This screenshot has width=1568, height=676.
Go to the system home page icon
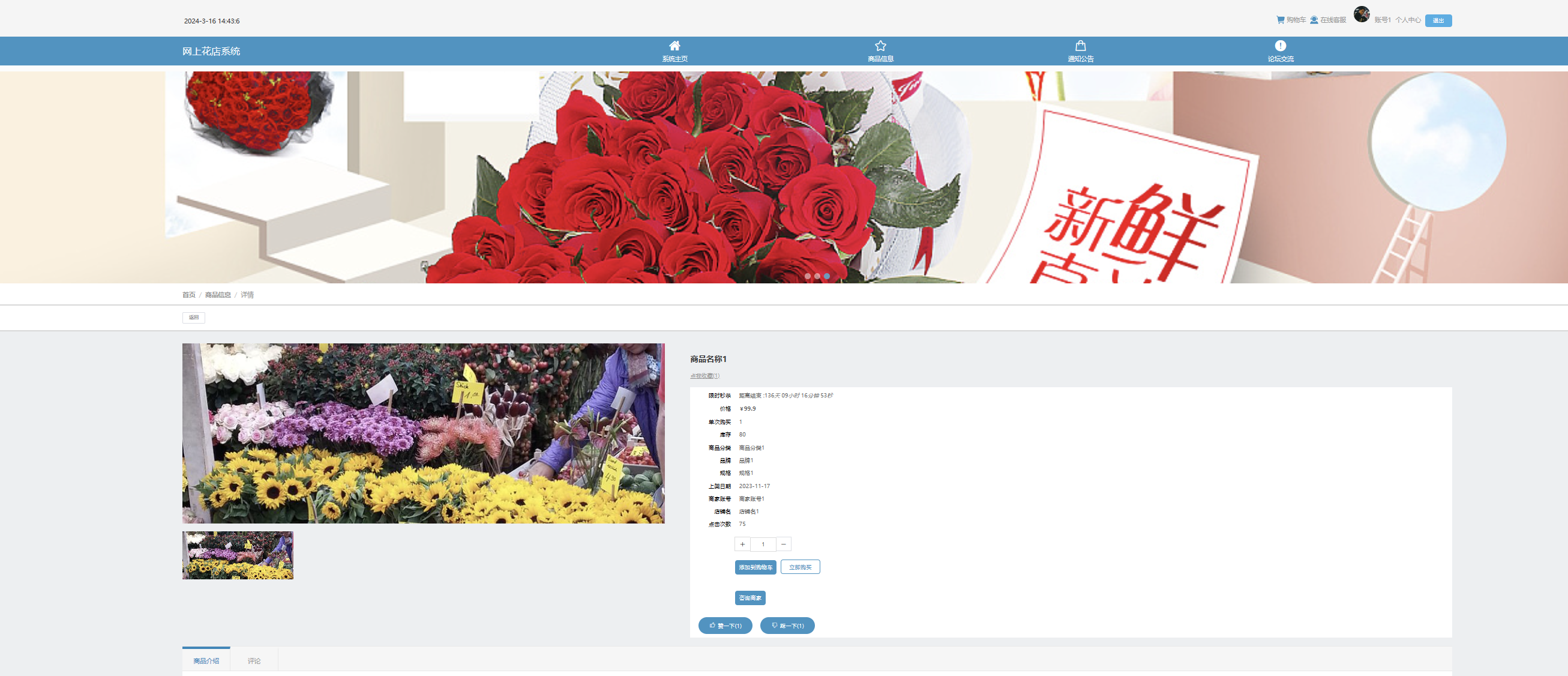point(674,46)
